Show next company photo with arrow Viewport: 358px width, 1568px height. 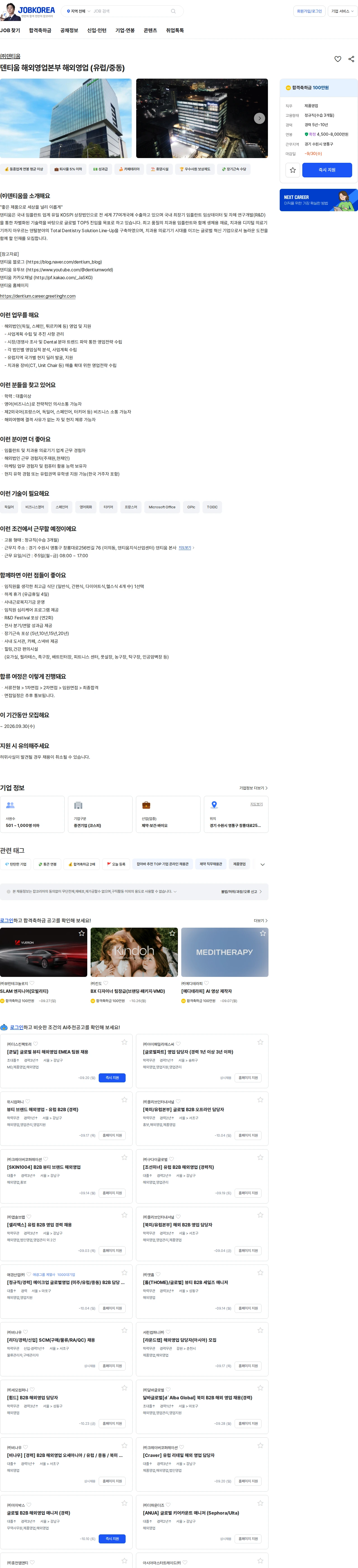click(259, 118)
